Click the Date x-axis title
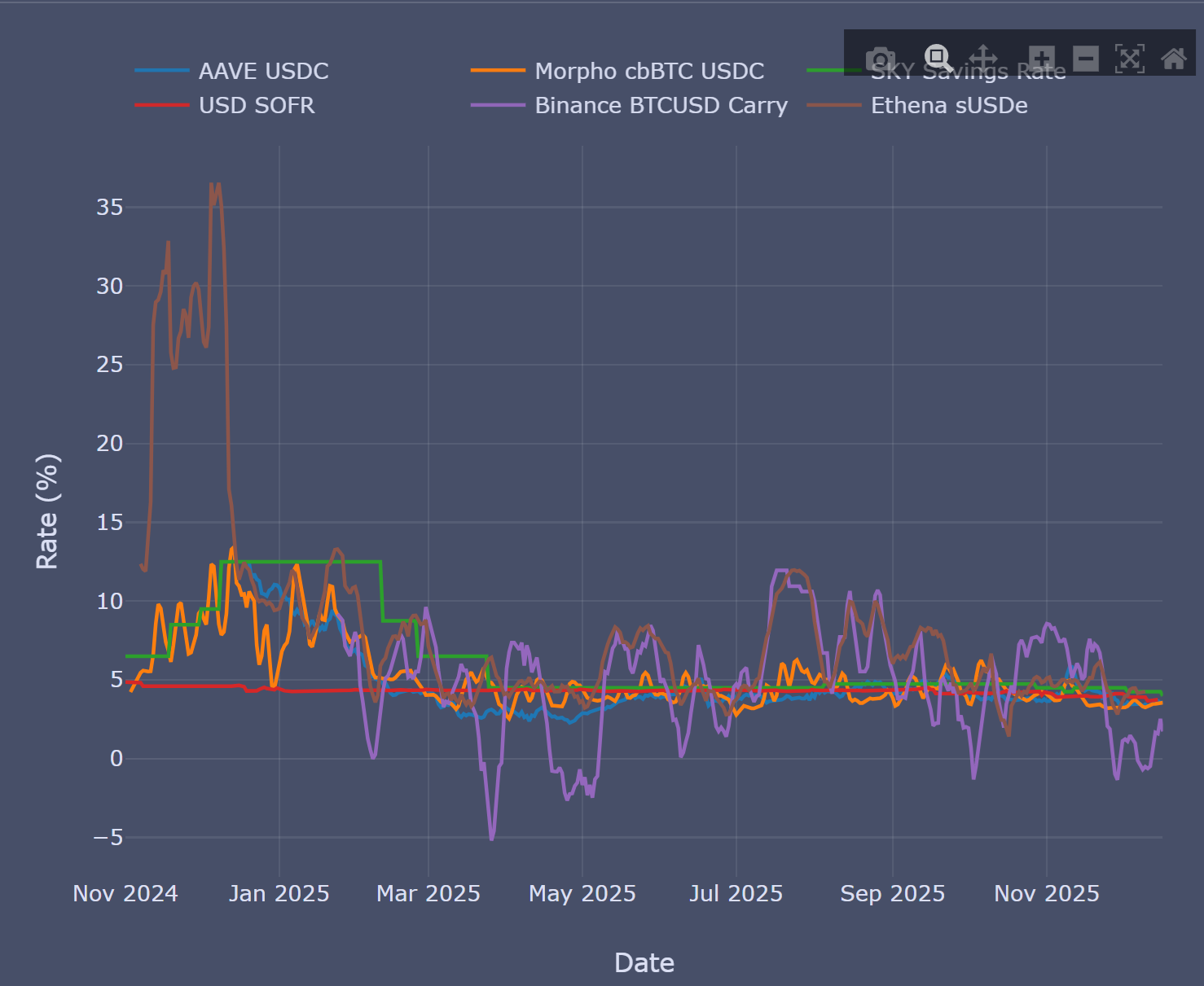The height and width of the screenshot is (986, 1204). pyautogui.click(x=644, y=962)
